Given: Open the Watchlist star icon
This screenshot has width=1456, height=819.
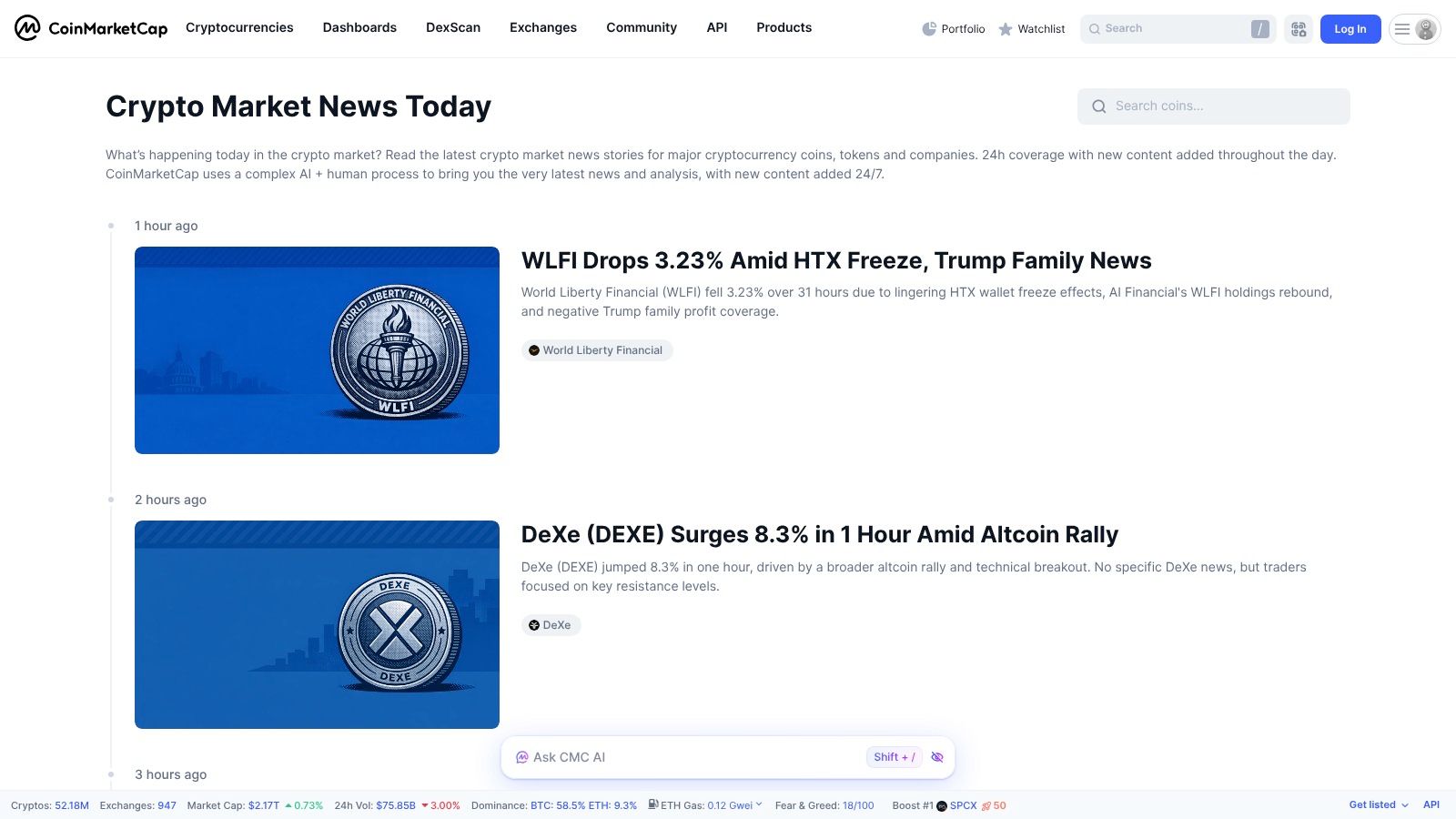Looking at the screenshot, I should [x=1006, y=29].
